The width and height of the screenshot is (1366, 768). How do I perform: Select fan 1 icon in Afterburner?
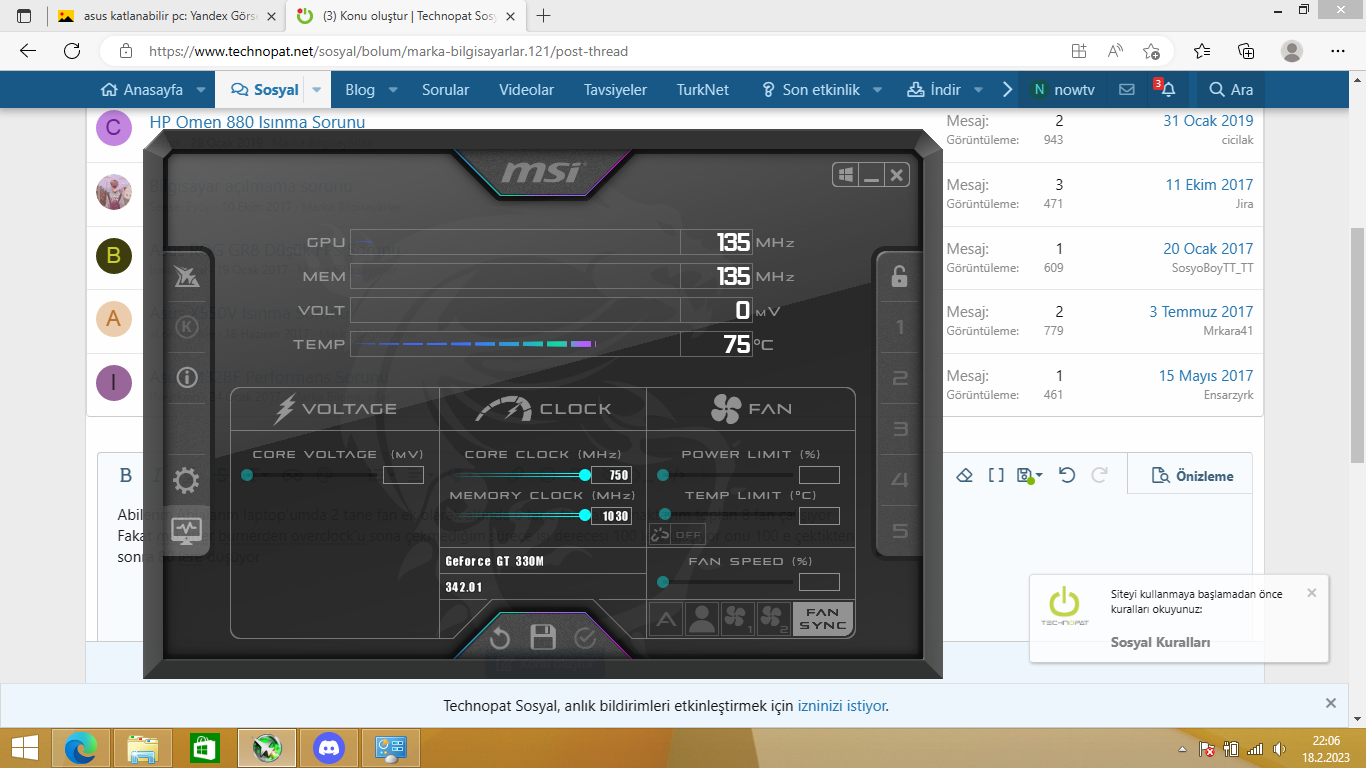pos(738,620)
